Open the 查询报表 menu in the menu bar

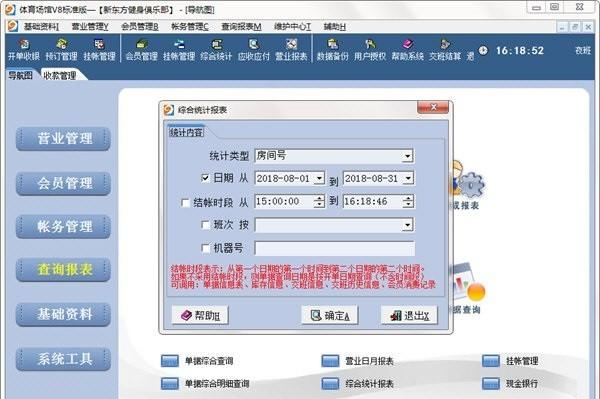241,27
